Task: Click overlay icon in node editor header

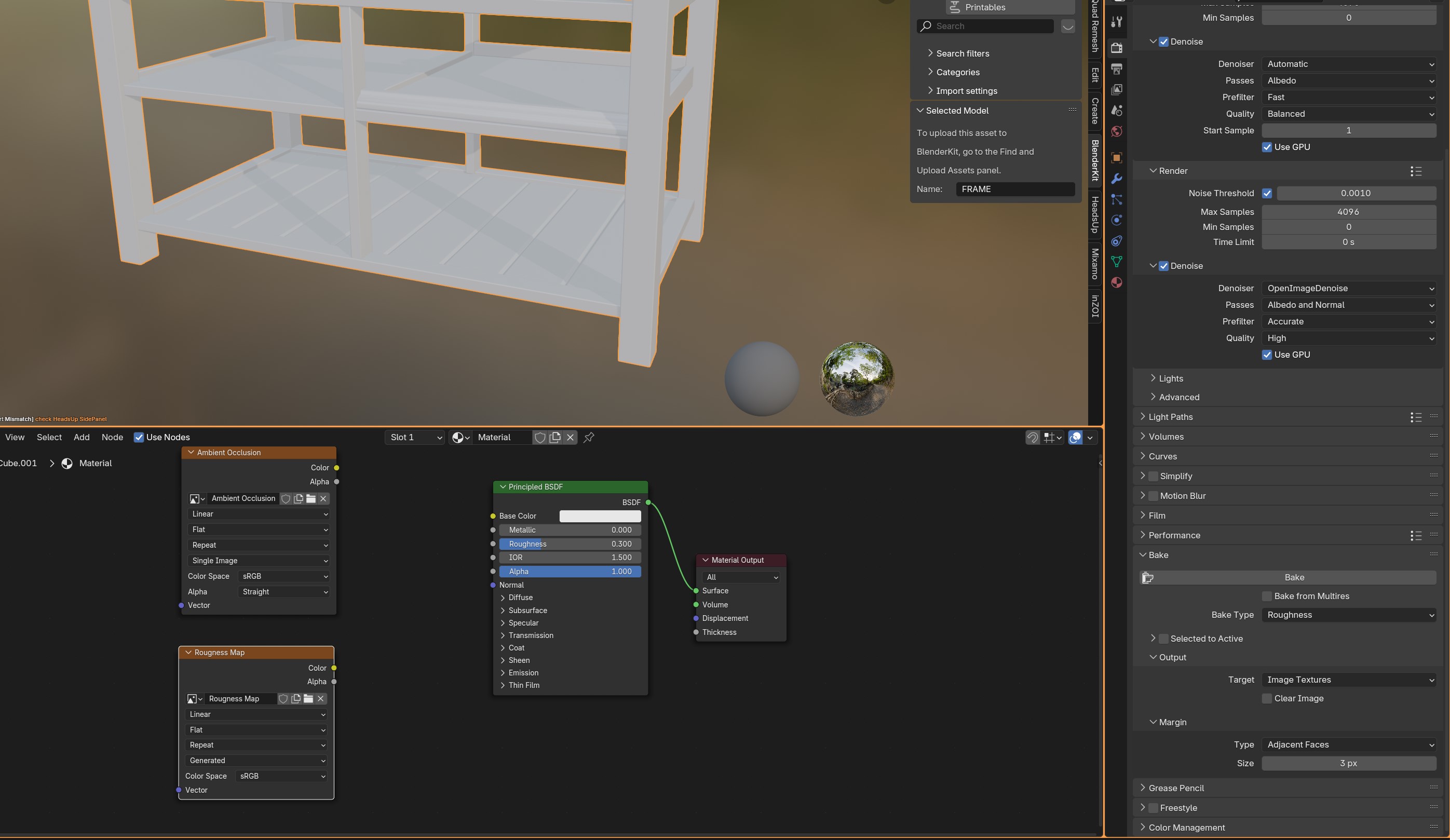Action: [x=1075, y=438]
